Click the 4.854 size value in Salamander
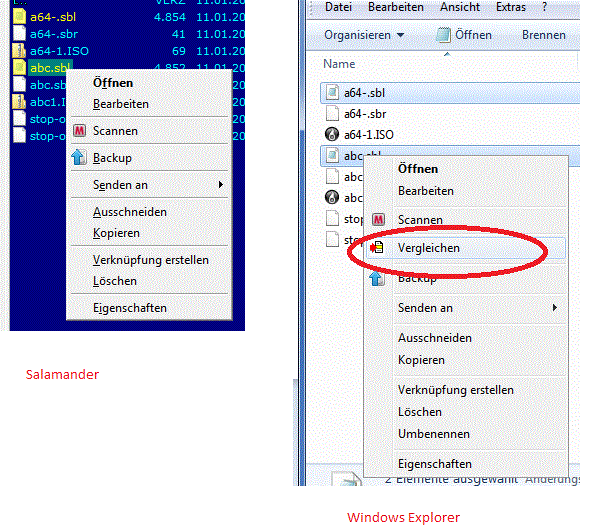The width and height of the screenshot is (590, 526). click(170, 17)
